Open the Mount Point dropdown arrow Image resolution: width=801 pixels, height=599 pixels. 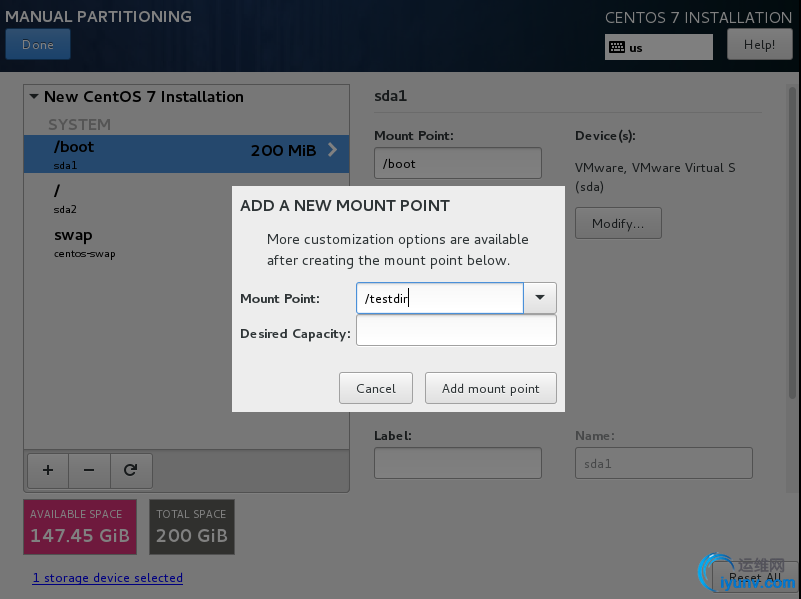click(x=540, y=298)
